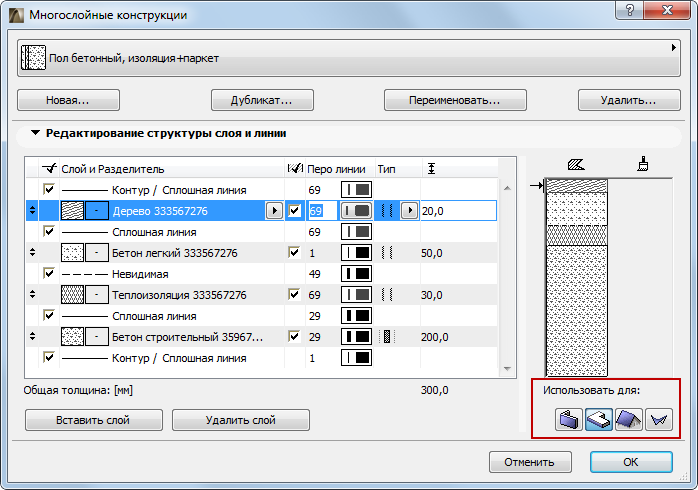698x490 pixels.
Task: Click scroll up arrow of layer list
Action: click(x=507, y=188)
